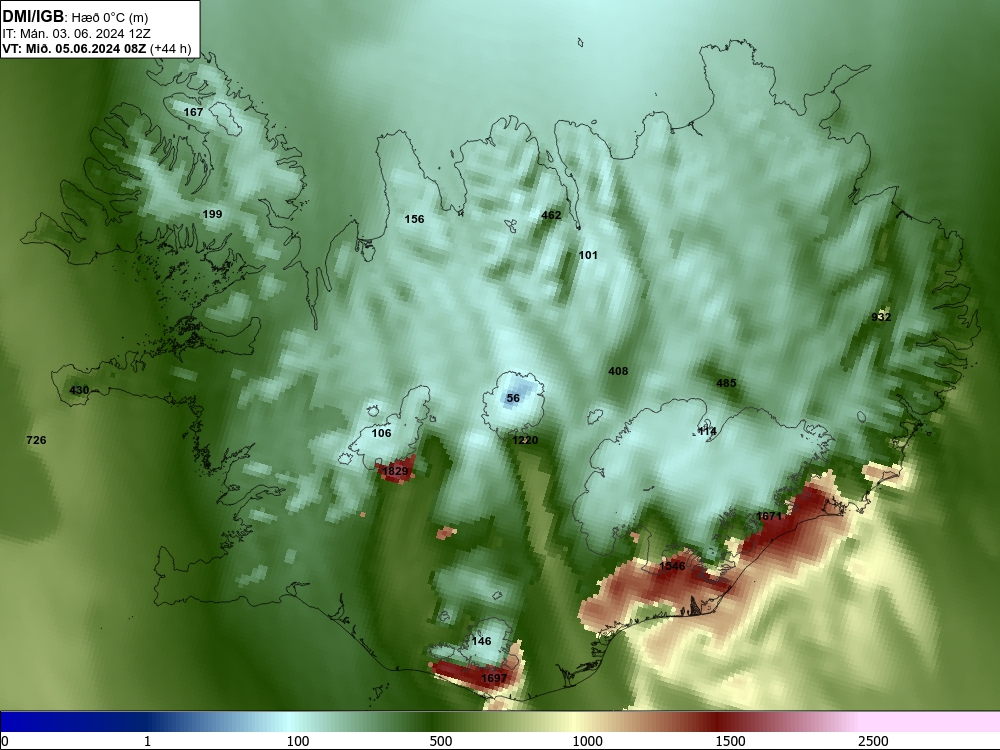The image size is (1000, 750).
Task: Click the map value 114 on Vatnajökull
Action: (x=707, y=431)
